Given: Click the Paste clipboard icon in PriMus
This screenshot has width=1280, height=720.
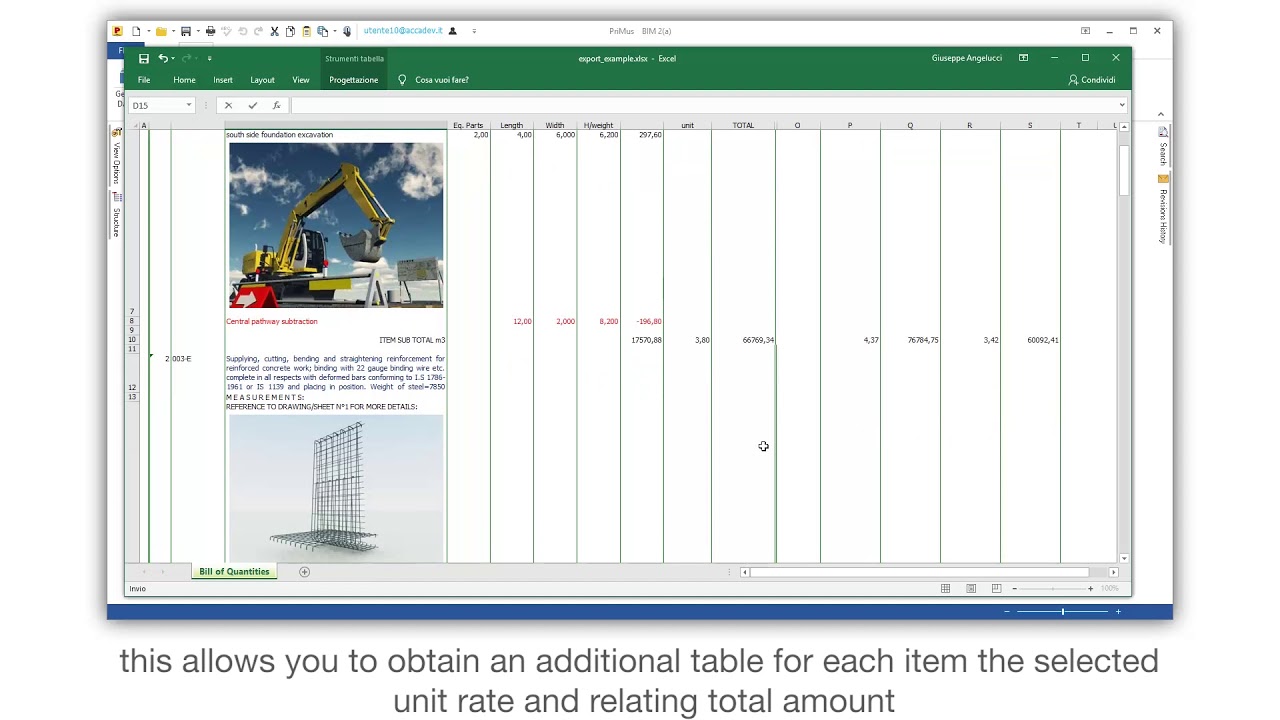Looking at the screenshot, I should click(x=306, y=31).
